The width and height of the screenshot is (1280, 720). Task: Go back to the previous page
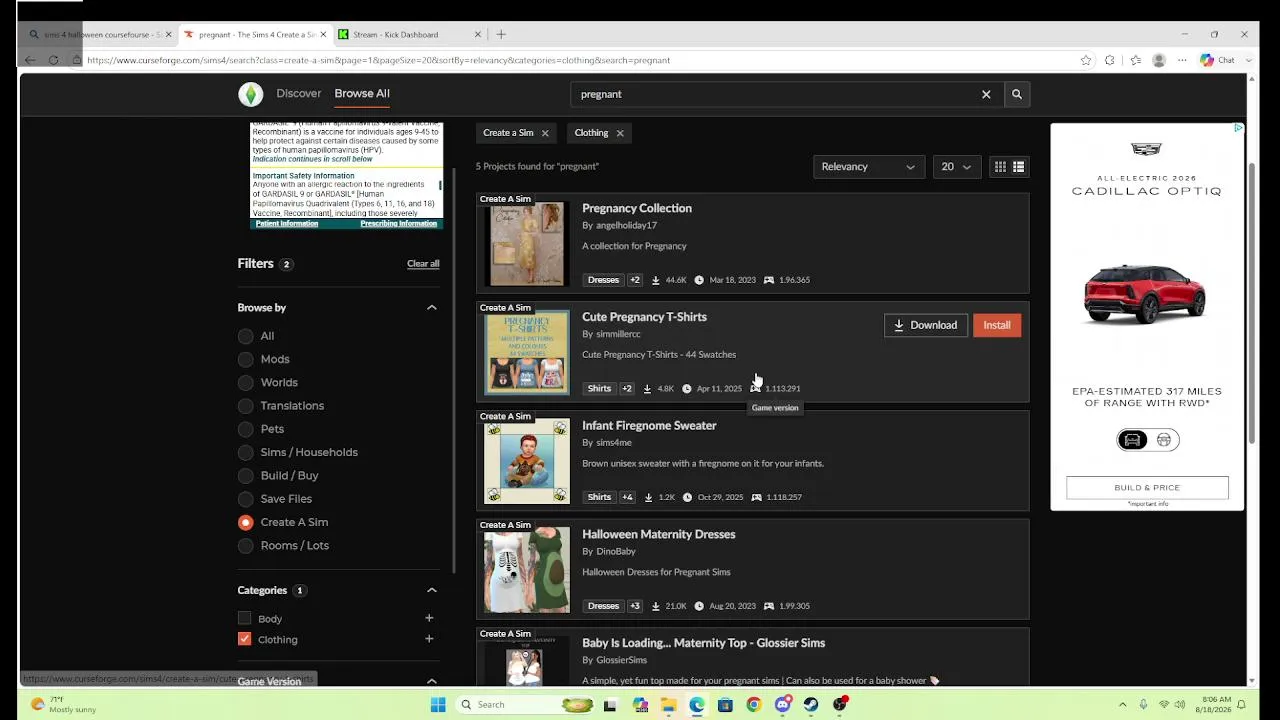point(30,60)
